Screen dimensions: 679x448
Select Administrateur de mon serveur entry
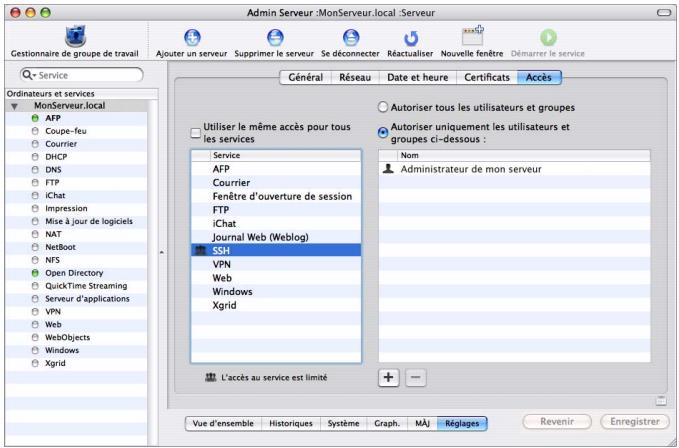514,169
